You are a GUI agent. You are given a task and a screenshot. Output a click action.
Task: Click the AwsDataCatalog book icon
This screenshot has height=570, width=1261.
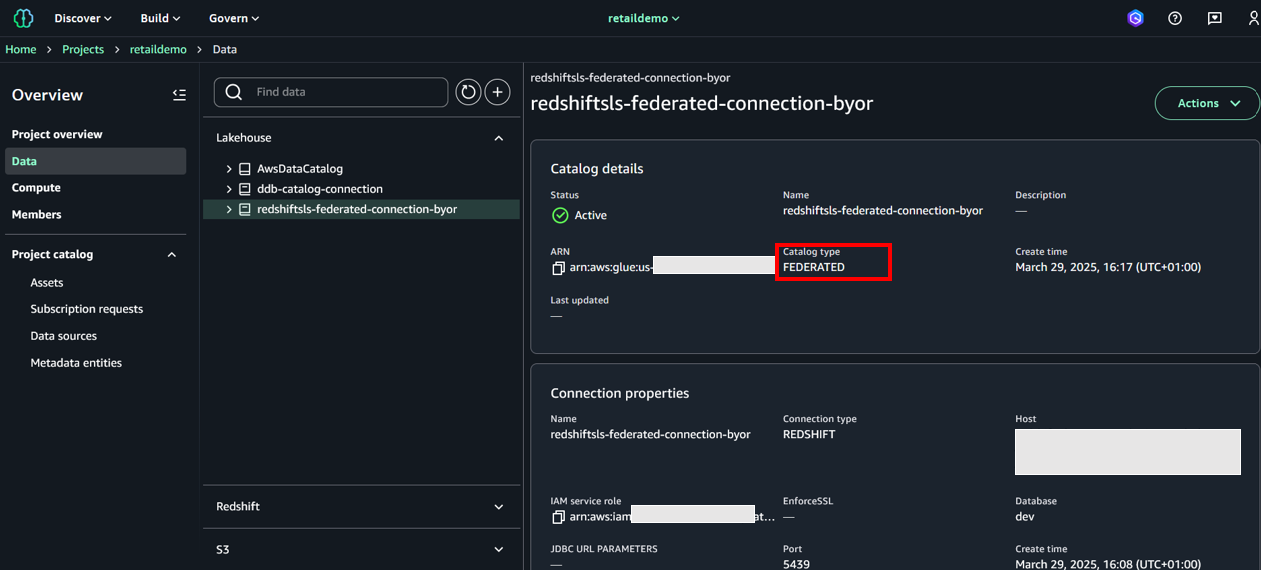pyautogui.click(x=244, y=169)
